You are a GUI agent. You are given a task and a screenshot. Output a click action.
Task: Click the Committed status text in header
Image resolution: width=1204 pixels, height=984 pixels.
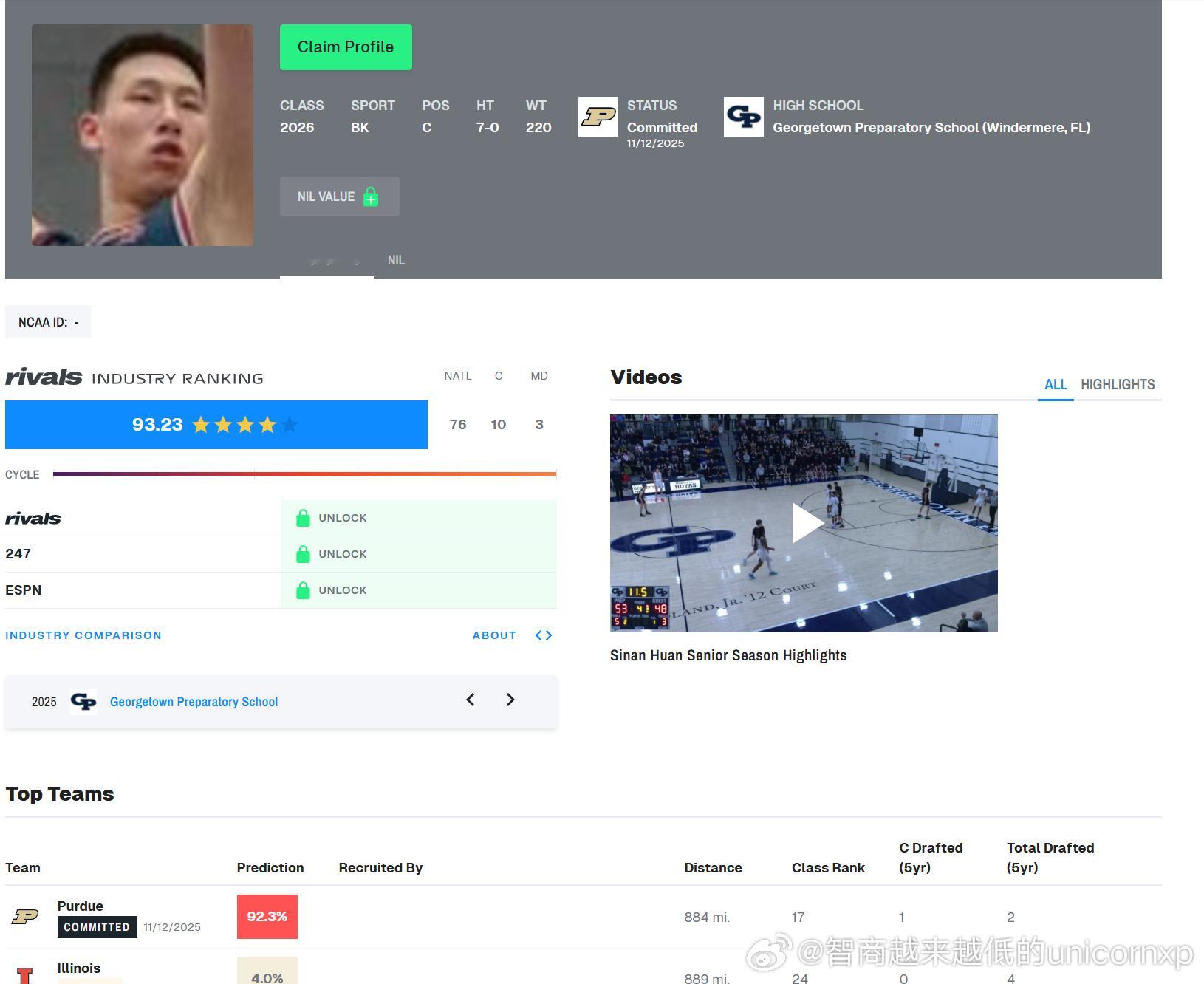pos(663,128)
